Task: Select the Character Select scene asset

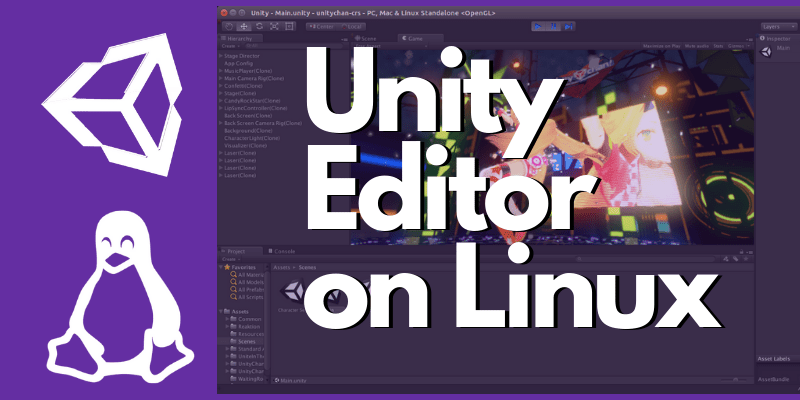Action: (292, 296)
